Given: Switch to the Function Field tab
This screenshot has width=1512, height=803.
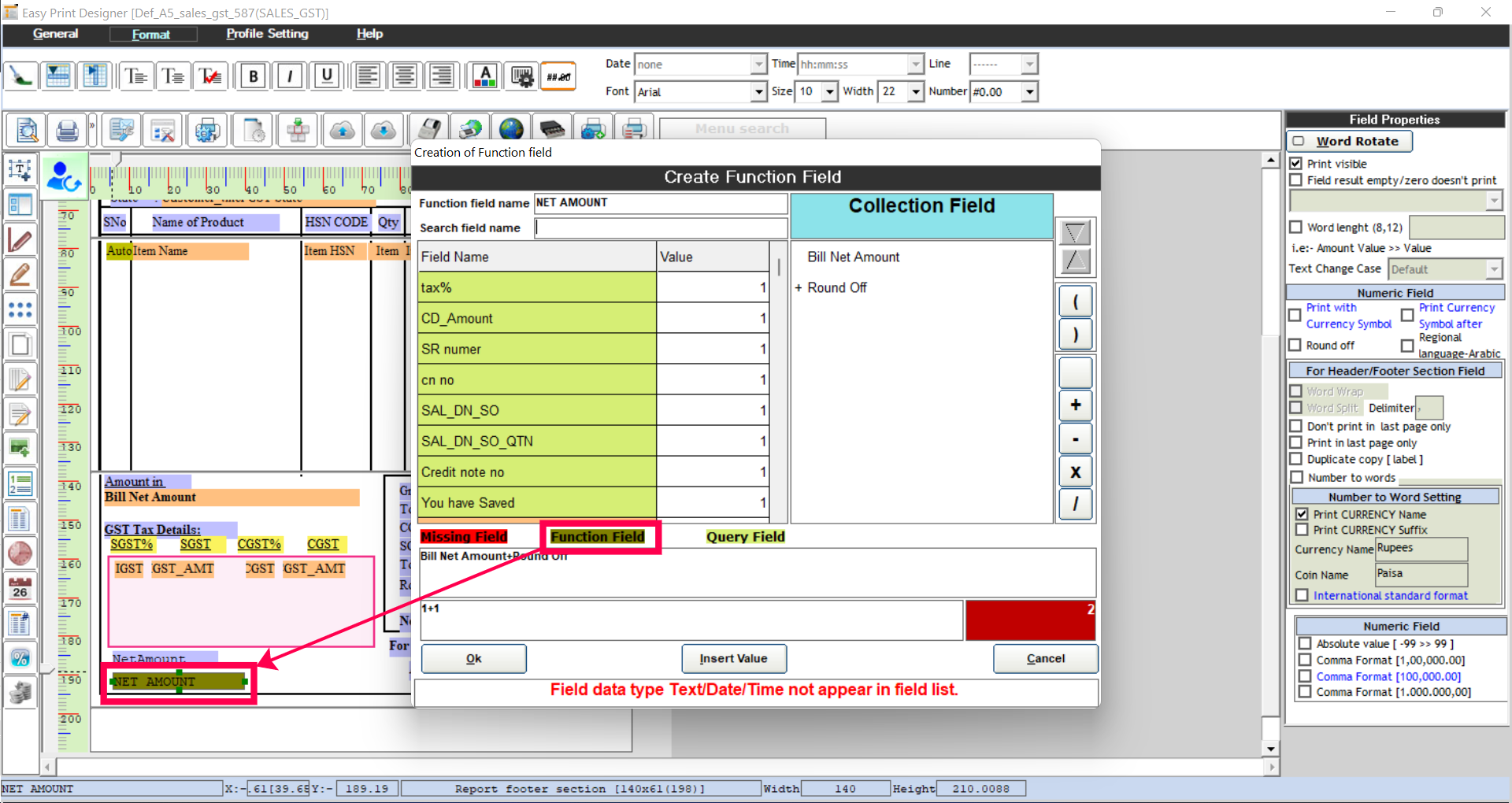Looking at the screenshot, I should click(598, 536).
